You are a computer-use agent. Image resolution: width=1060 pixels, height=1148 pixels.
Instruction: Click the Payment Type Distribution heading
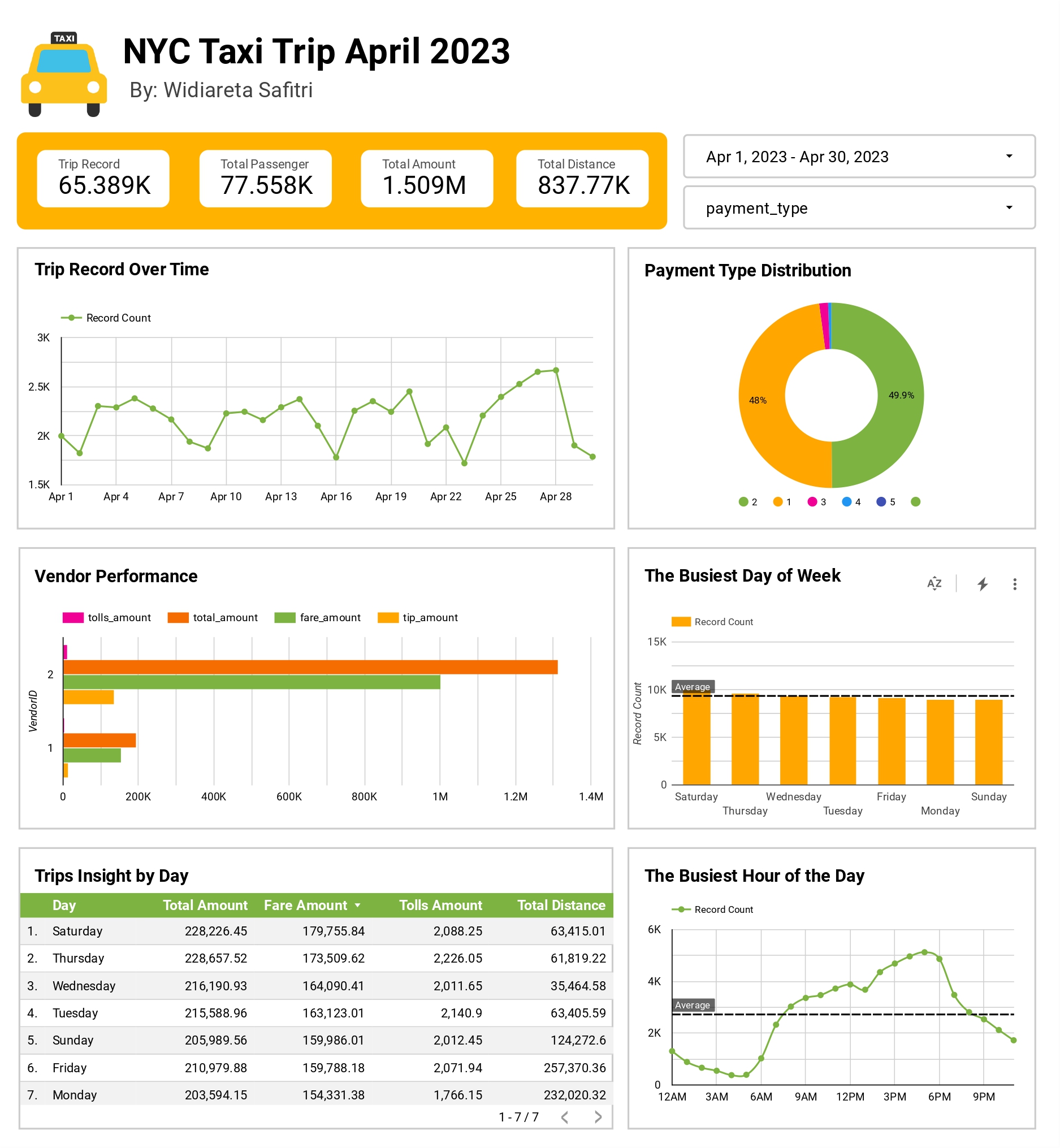click(x=747, y=271)
